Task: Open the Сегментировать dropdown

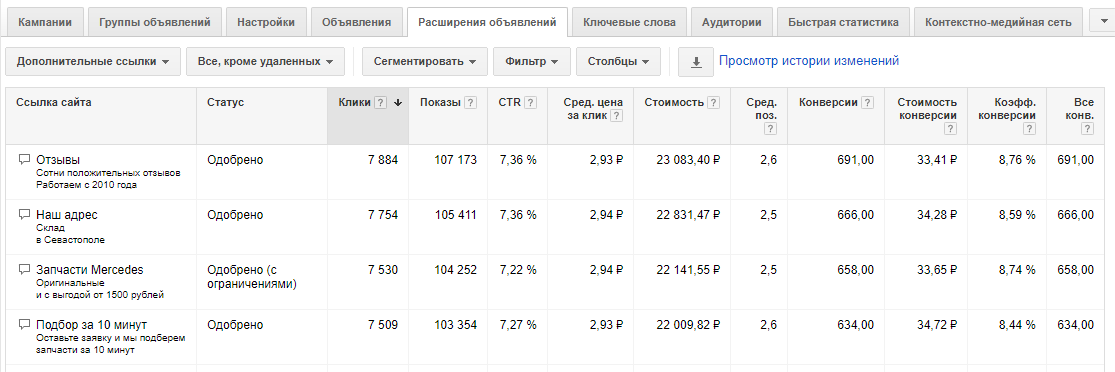Action: [x=425, y=62]
